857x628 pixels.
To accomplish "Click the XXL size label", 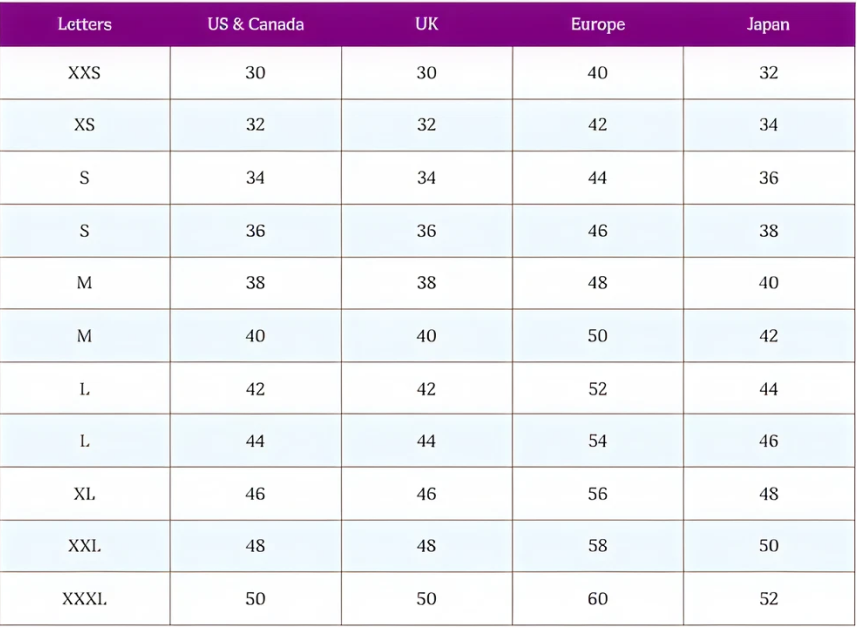I will [84, 547].
